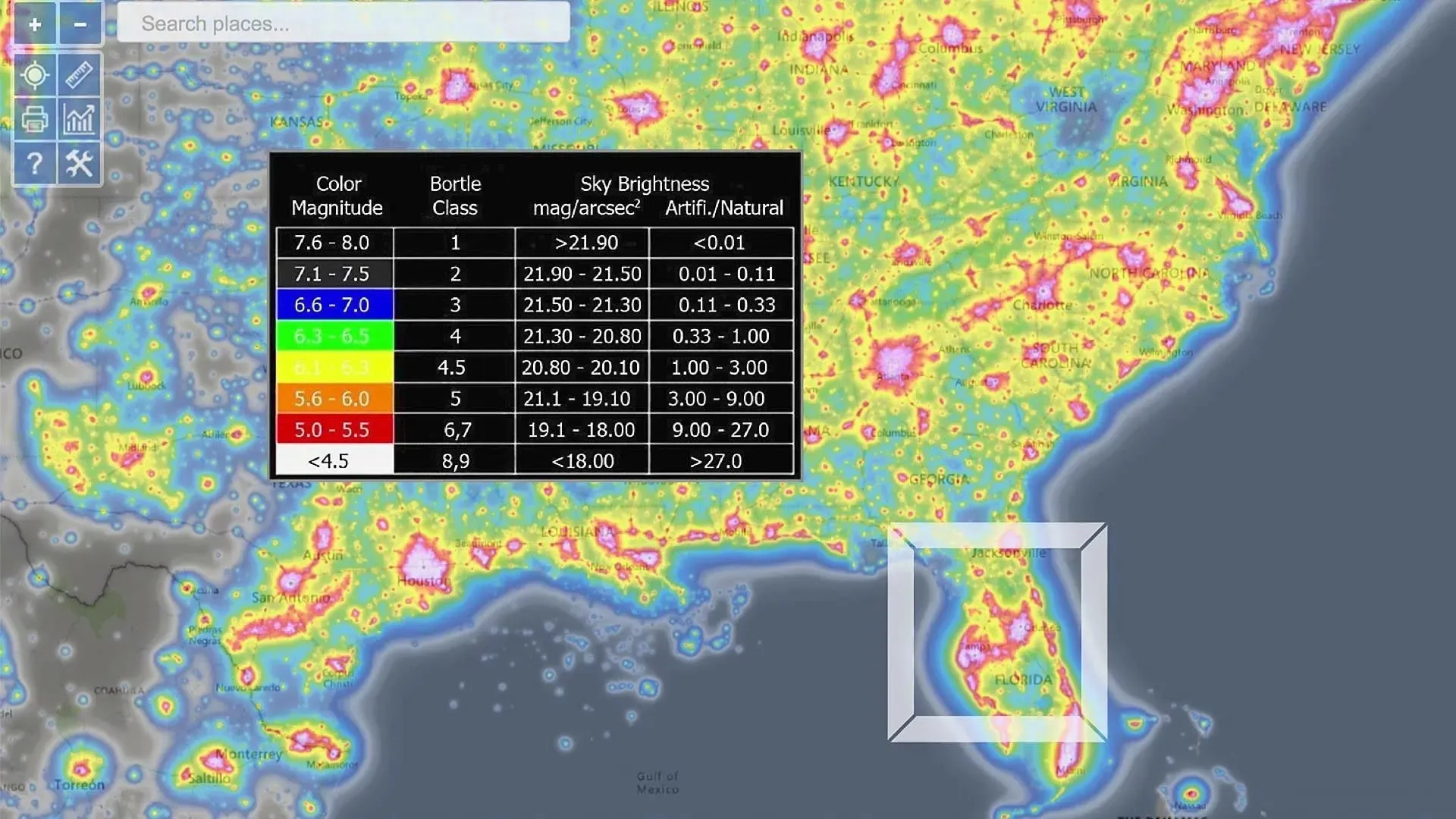Screen dimensions: 1456x819
Task: Click the zoom out minus button
Action: [x=80, y=24]
